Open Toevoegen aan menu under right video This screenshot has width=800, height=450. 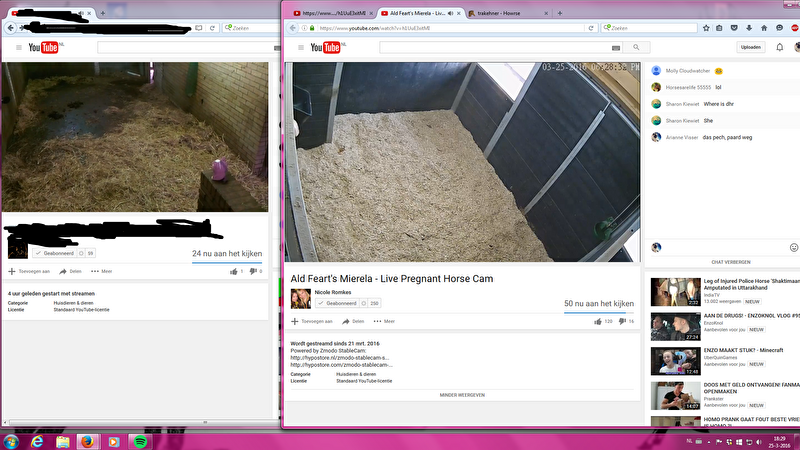(311, 321)
